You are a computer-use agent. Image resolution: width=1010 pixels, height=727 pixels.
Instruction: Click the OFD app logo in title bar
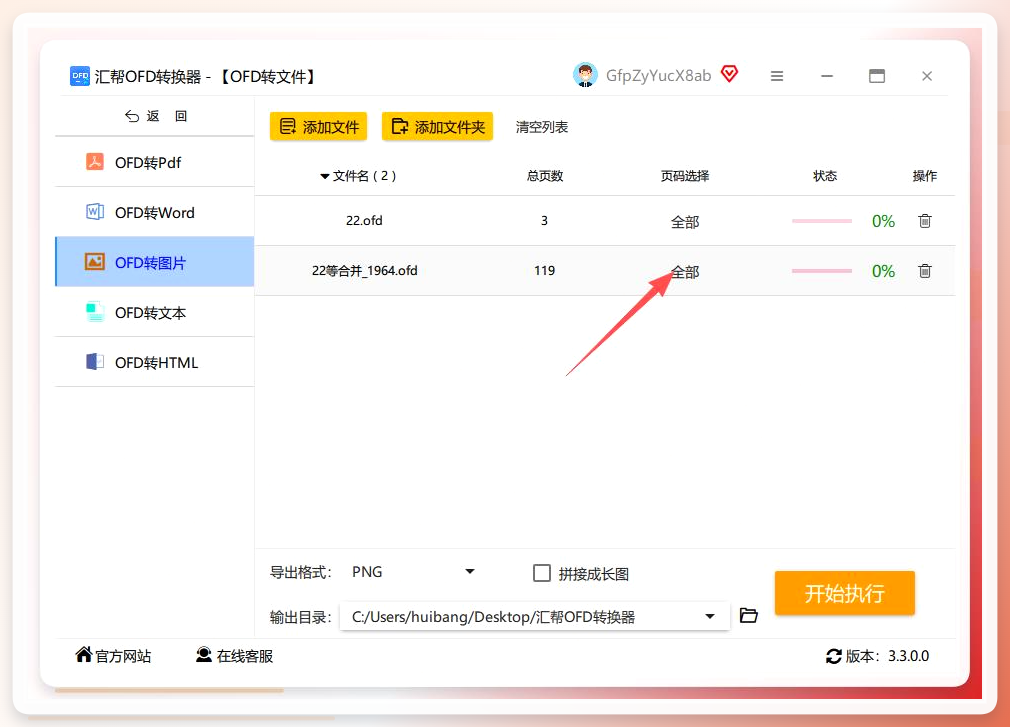click(80, 76)
